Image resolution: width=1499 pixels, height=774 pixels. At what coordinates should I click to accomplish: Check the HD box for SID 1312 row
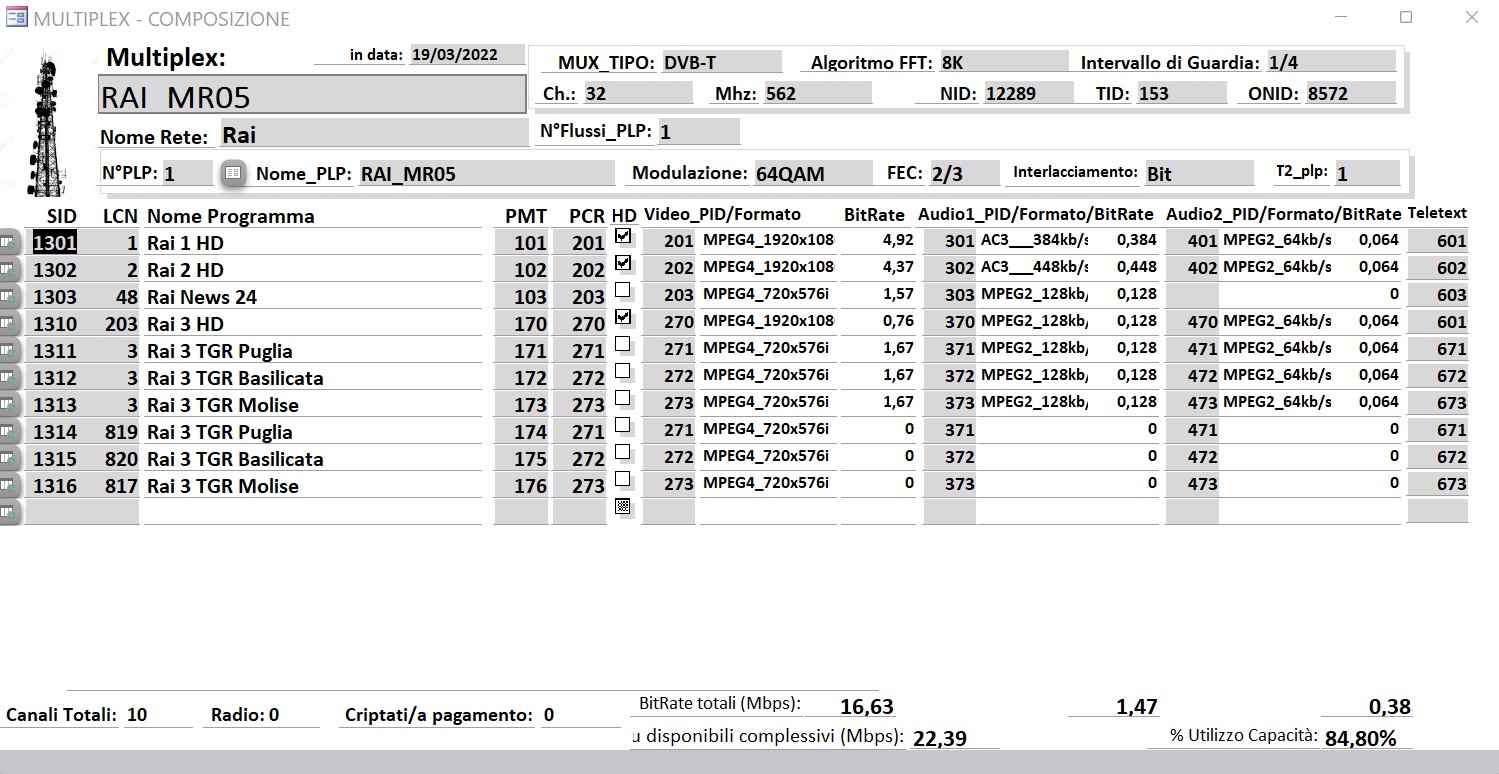point(623,371)
